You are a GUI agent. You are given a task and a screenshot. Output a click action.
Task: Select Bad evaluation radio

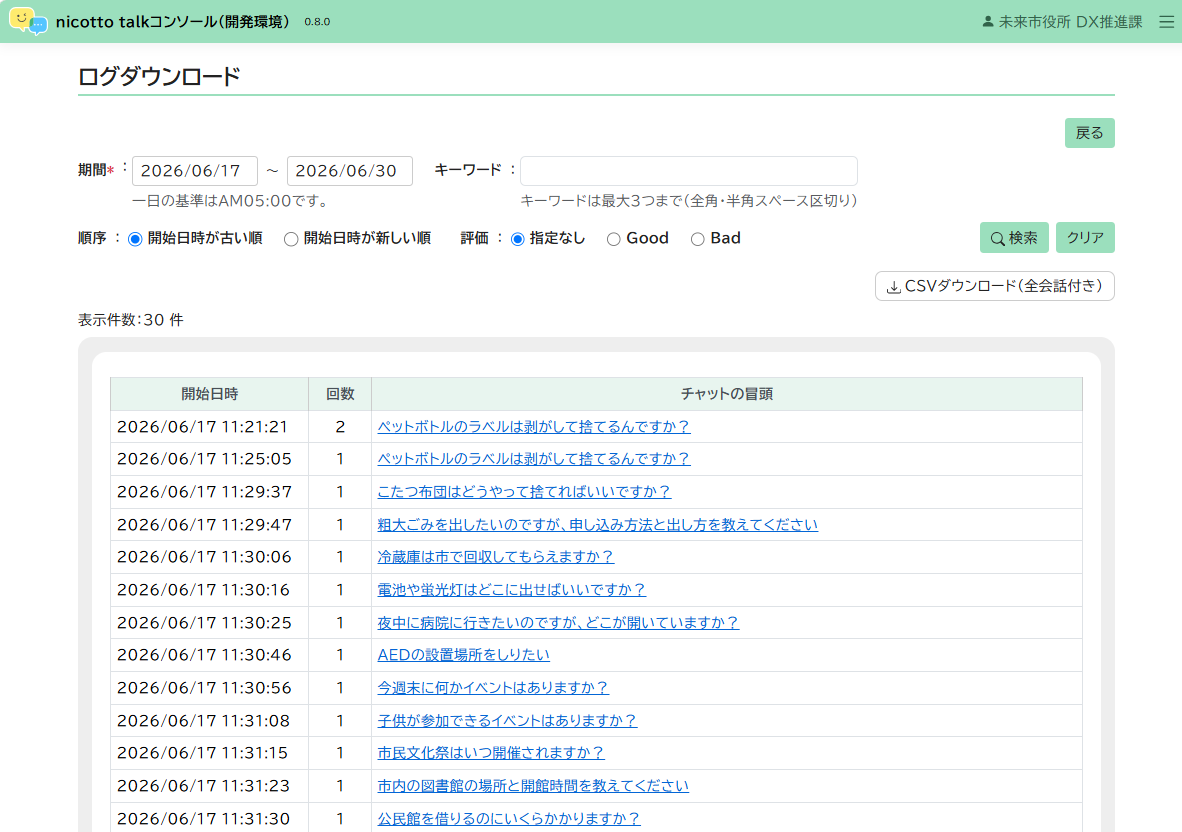697,239
